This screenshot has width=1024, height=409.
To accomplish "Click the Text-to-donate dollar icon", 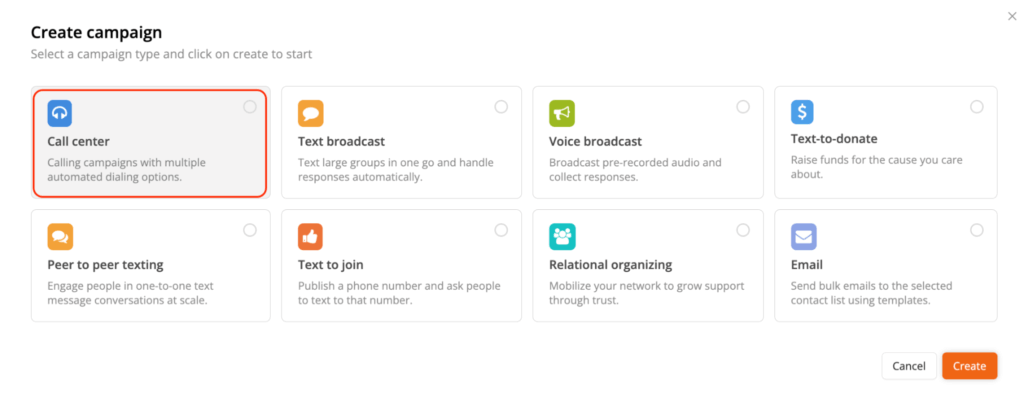I will pyautogui.click(x=803, y=111).
